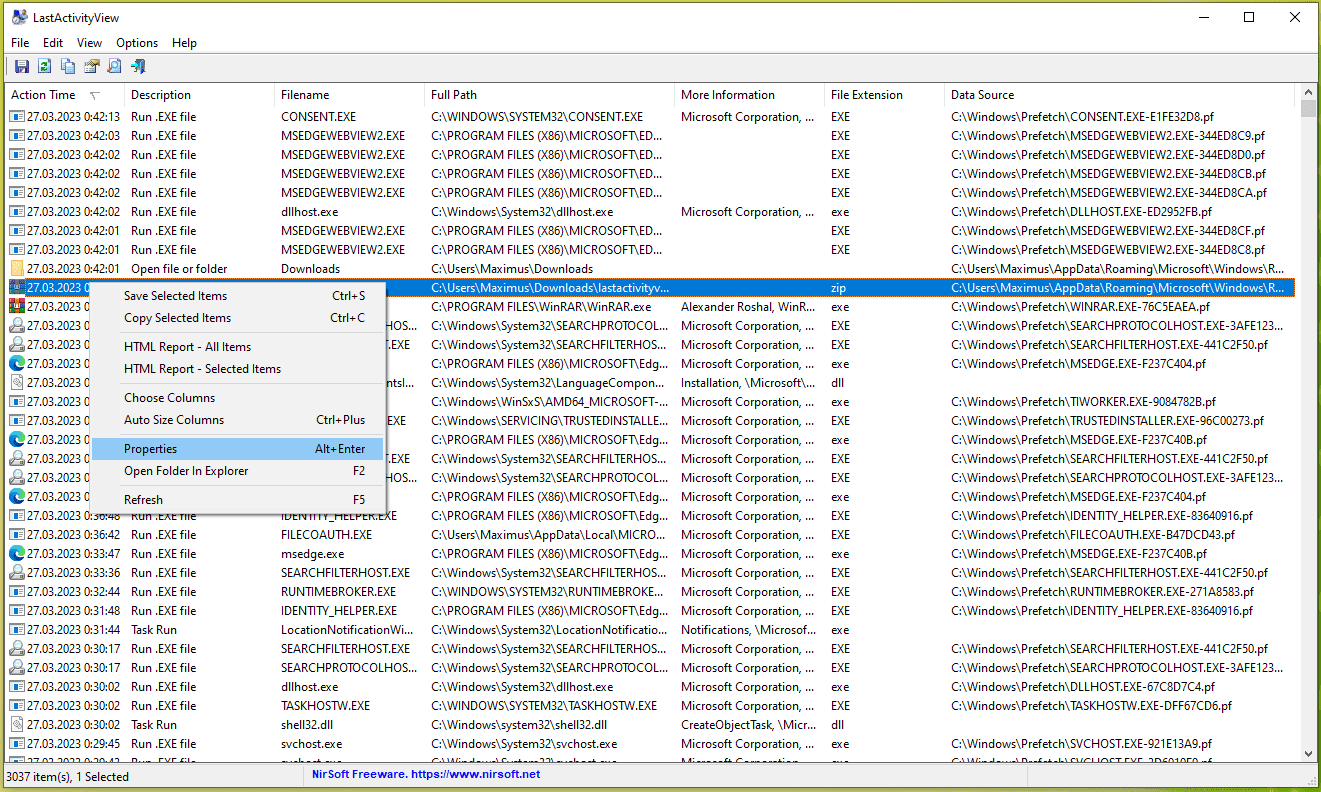Click the TRUSTEDINSTALLER.EXE-96C00273.pf data source cell
This screenshot has height=792, width=1321.
point(1105,421)
